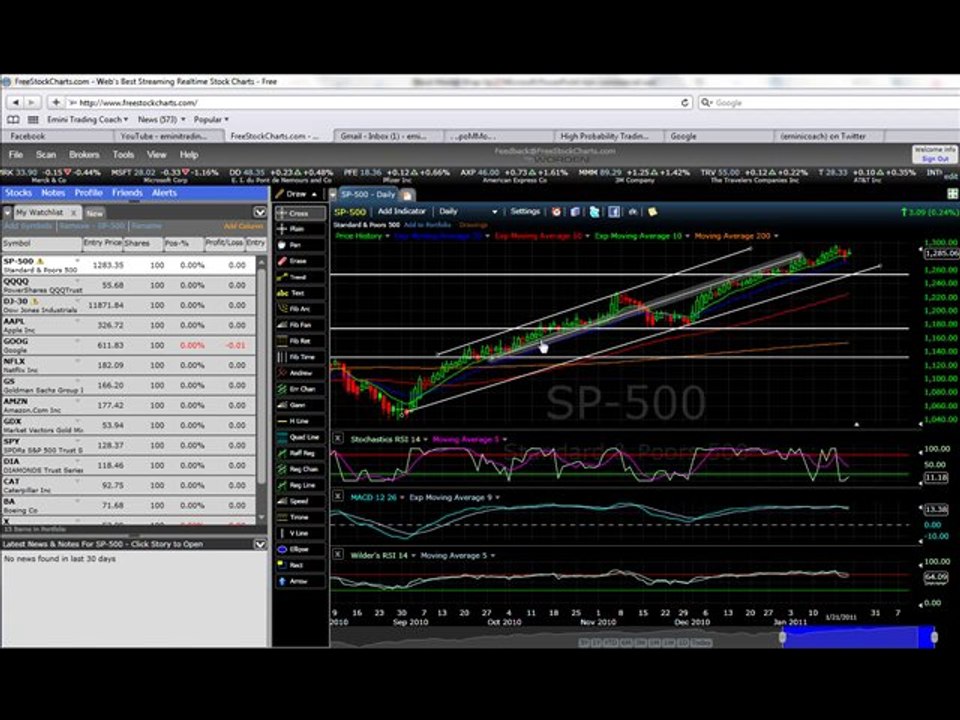Image resolution: width=960 pixels, height=720 pixels.
Task: Select the Fib Time tool
Action: point(300,357)
